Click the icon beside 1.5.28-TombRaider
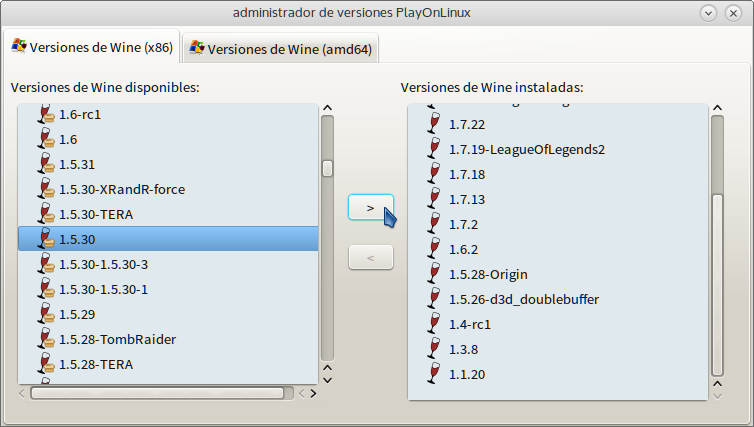 point(44,339)
